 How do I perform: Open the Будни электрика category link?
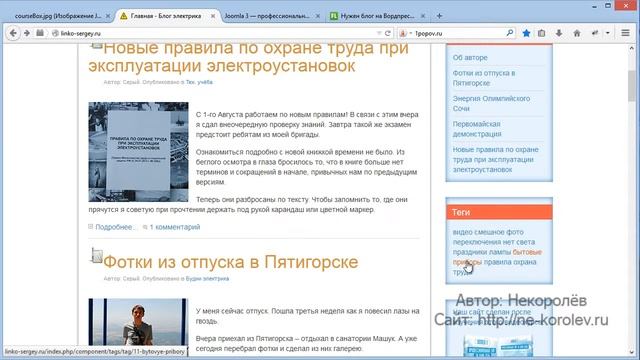[x=207, y=279]
